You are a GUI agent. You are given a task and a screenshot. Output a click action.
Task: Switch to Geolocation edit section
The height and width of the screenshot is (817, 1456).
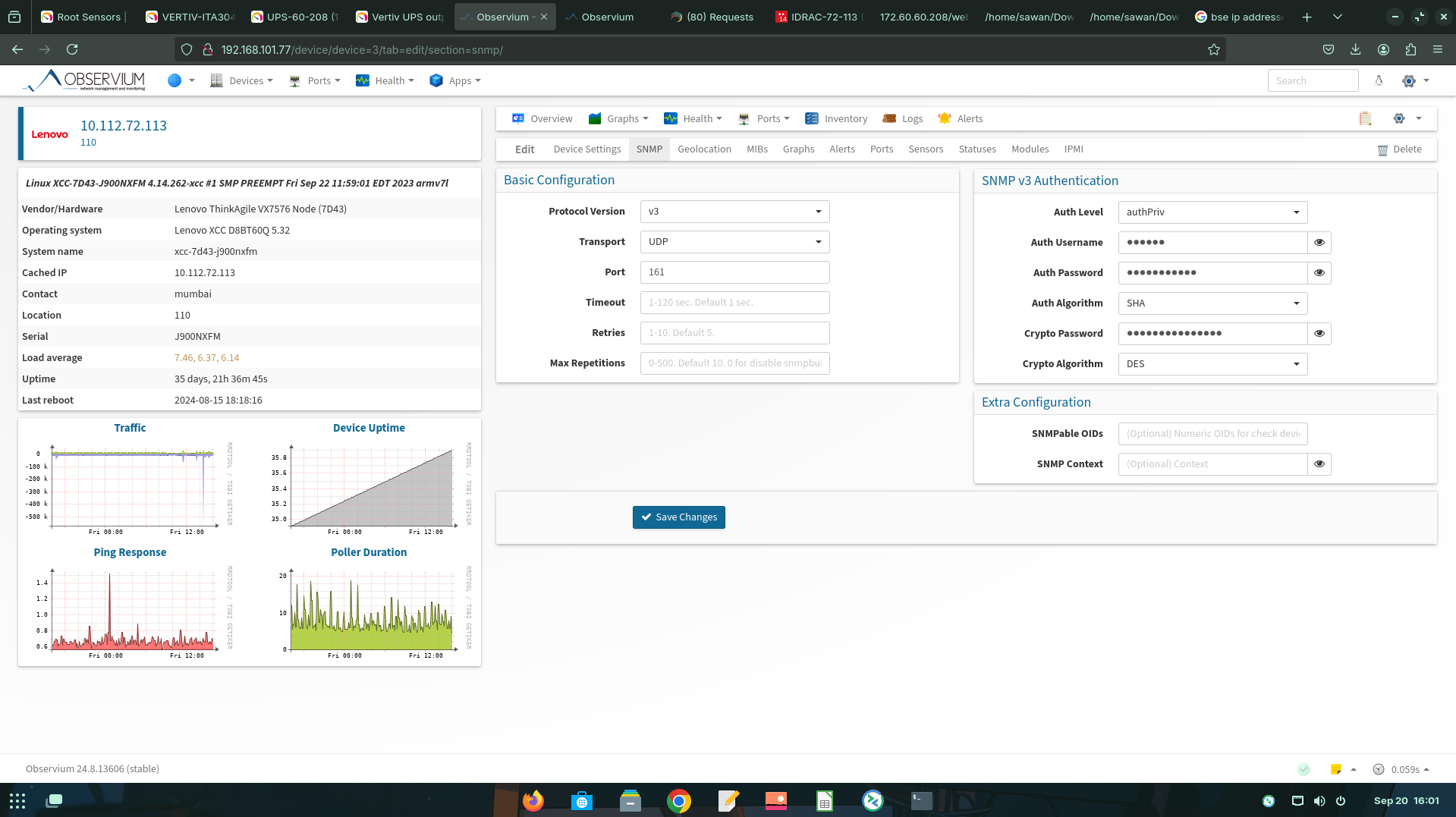coord(704,149)
